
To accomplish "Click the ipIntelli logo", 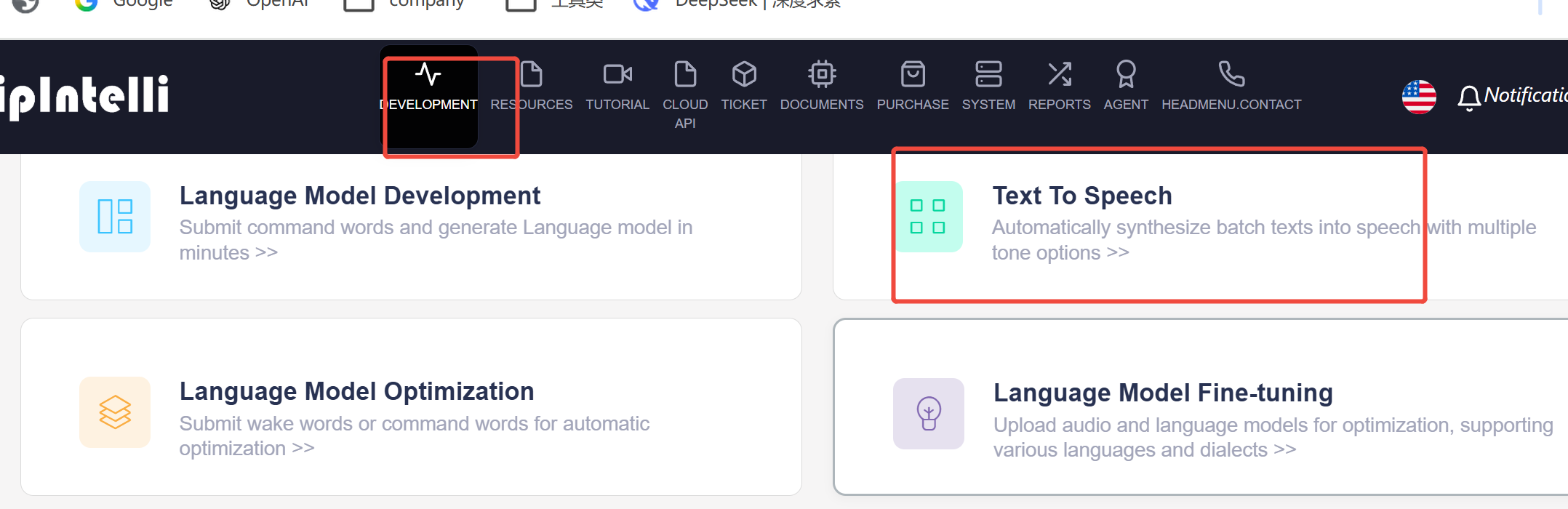I will point(84,96).
